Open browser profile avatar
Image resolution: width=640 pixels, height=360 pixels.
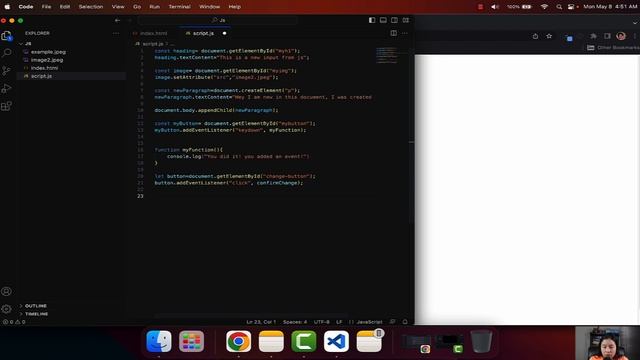point(621,36)
